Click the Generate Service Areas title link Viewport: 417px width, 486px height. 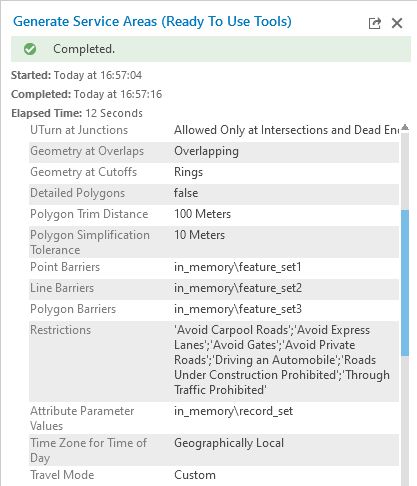point(152,21)
